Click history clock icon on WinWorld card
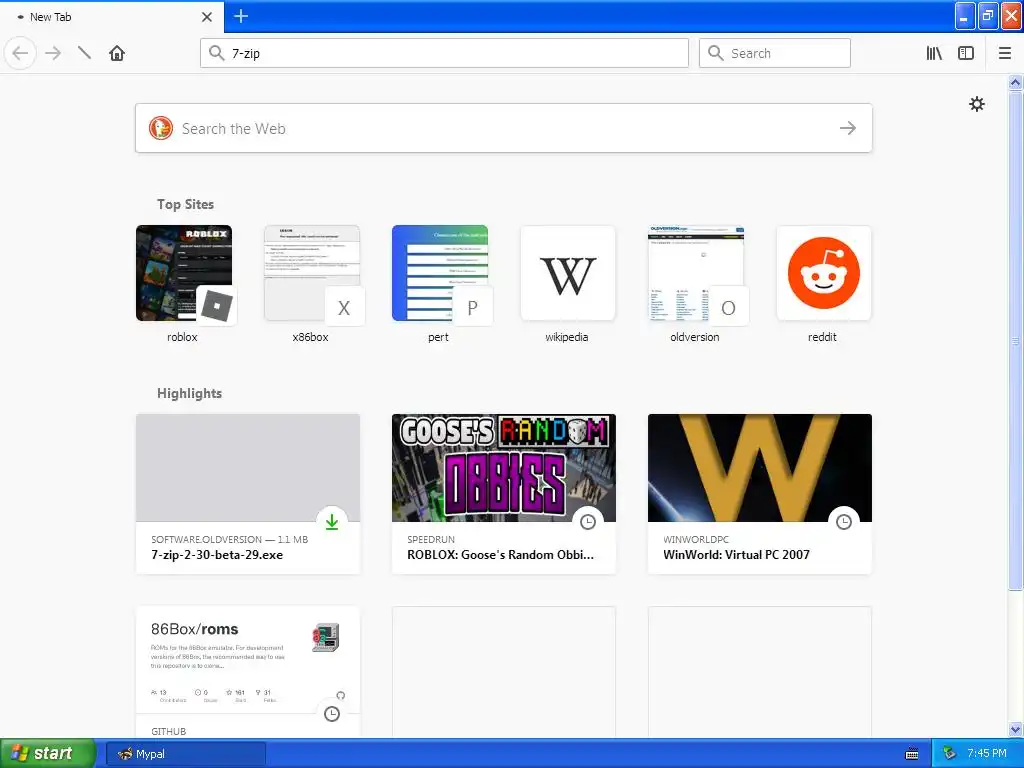 [844, 522]
